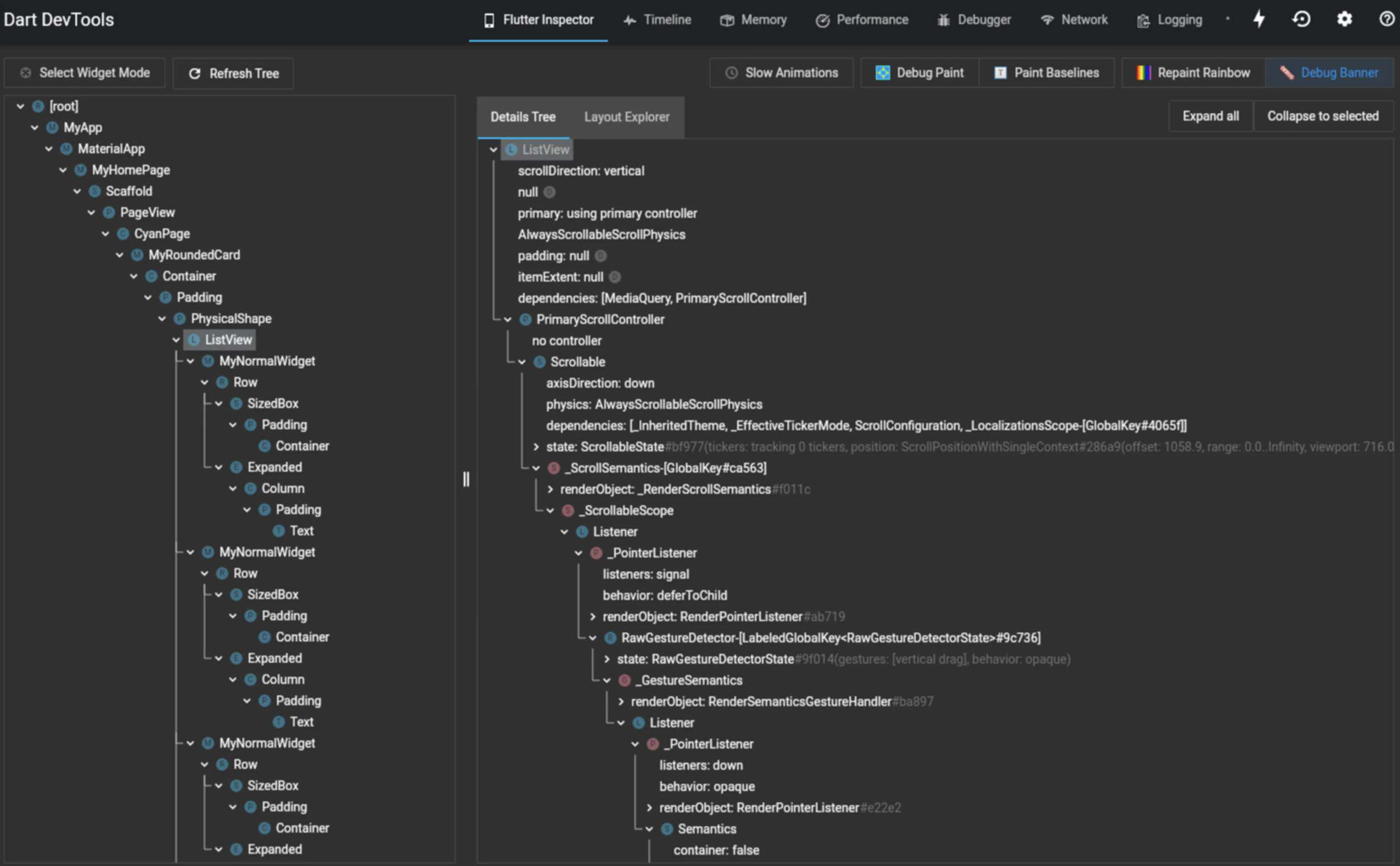Collapse the ListView node in widget tree
The height and width of the screenshot is (866, 1400).
(176, 340)
